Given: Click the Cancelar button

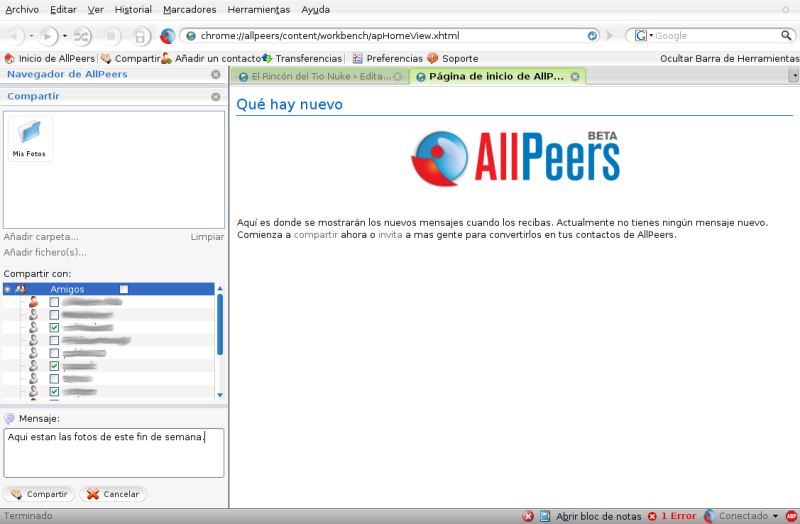Looking at the screenshot, I should 113,494.
